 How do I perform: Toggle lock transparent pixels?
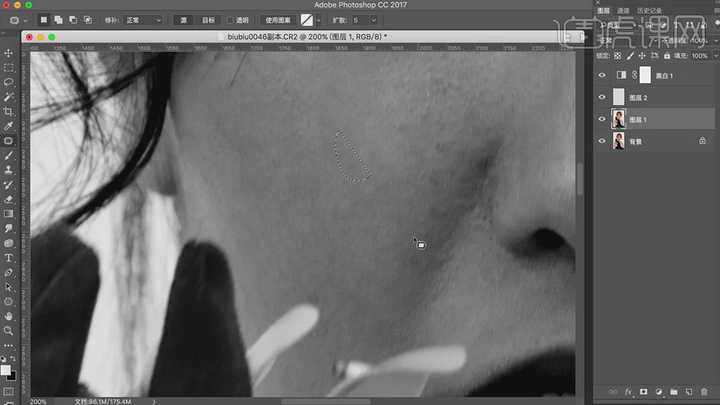pos(618,56)
